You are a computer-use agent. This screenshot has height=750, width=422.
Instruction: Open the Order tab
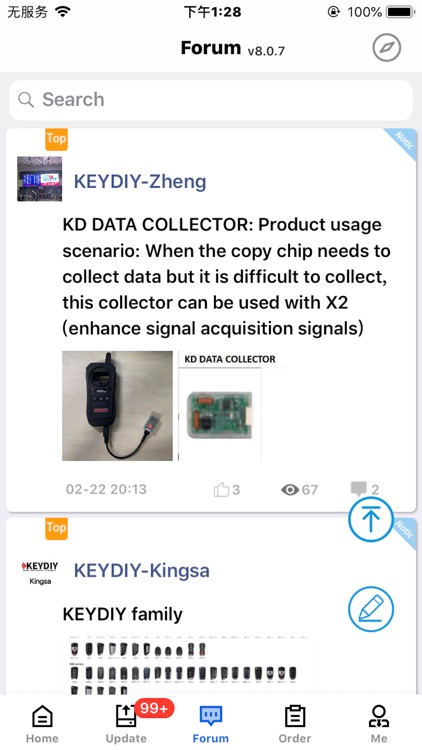click(295, 724)
